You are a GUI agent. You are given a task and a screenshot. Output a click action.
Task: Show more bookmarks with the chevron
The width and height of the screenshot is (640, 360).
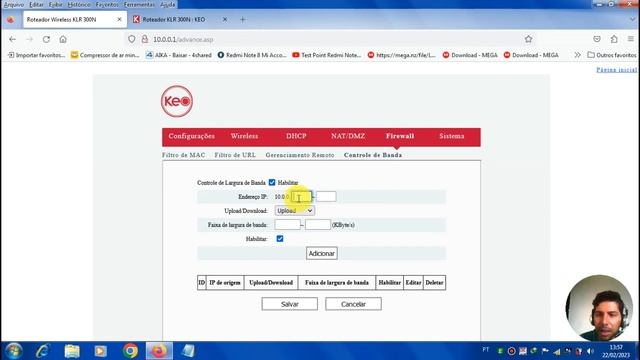[x=577, y=55]
